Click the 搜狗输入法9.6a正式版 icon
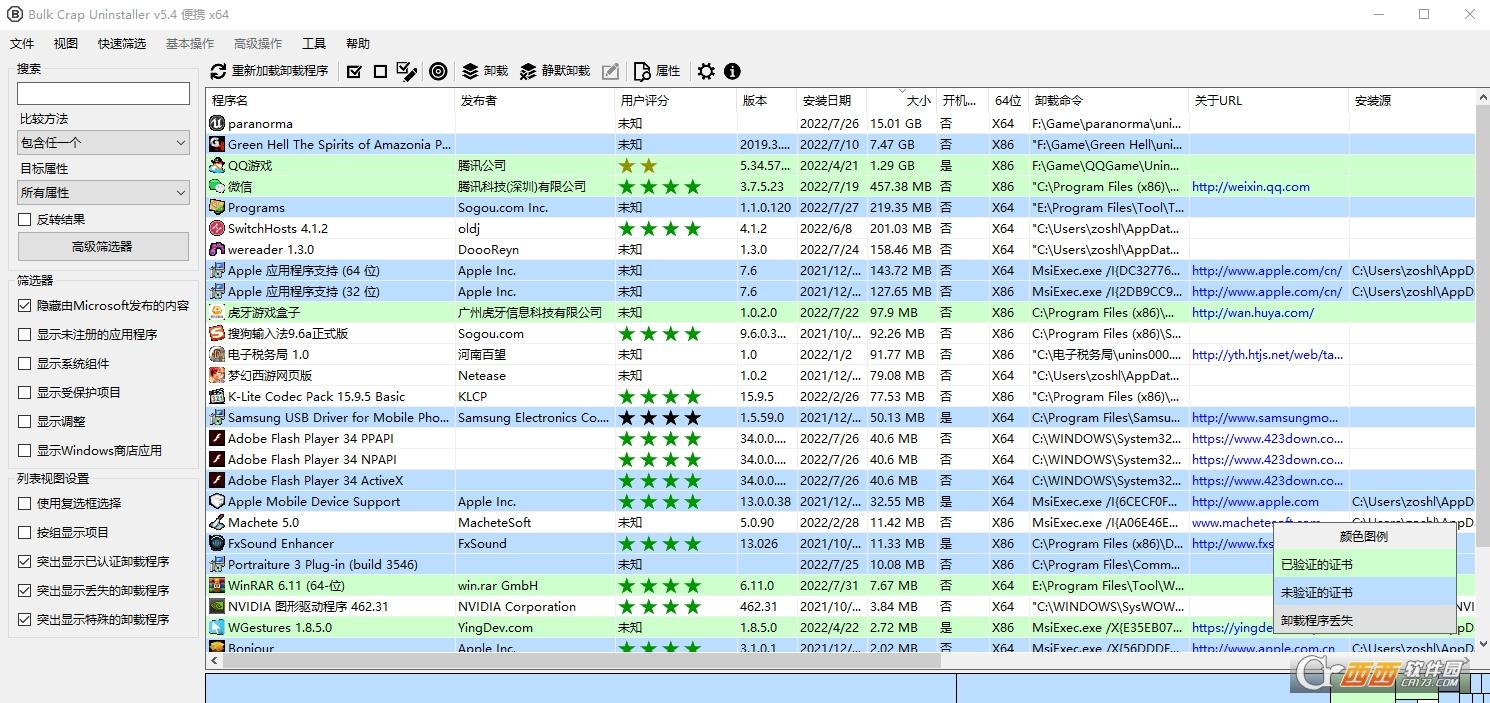The width and height of the screenshot is (1490, 703). click(217, 334)
